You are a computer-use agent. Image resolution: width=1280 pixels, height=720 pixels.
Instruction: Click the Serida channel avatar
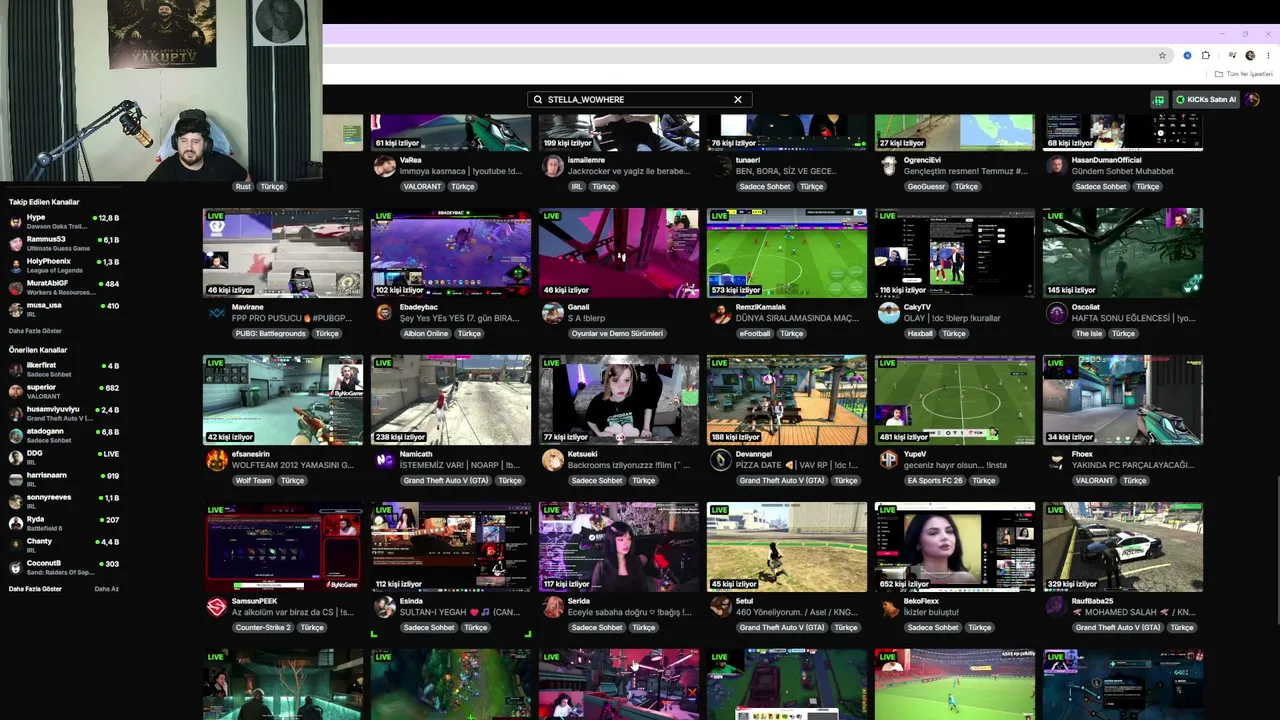point(552,607)
